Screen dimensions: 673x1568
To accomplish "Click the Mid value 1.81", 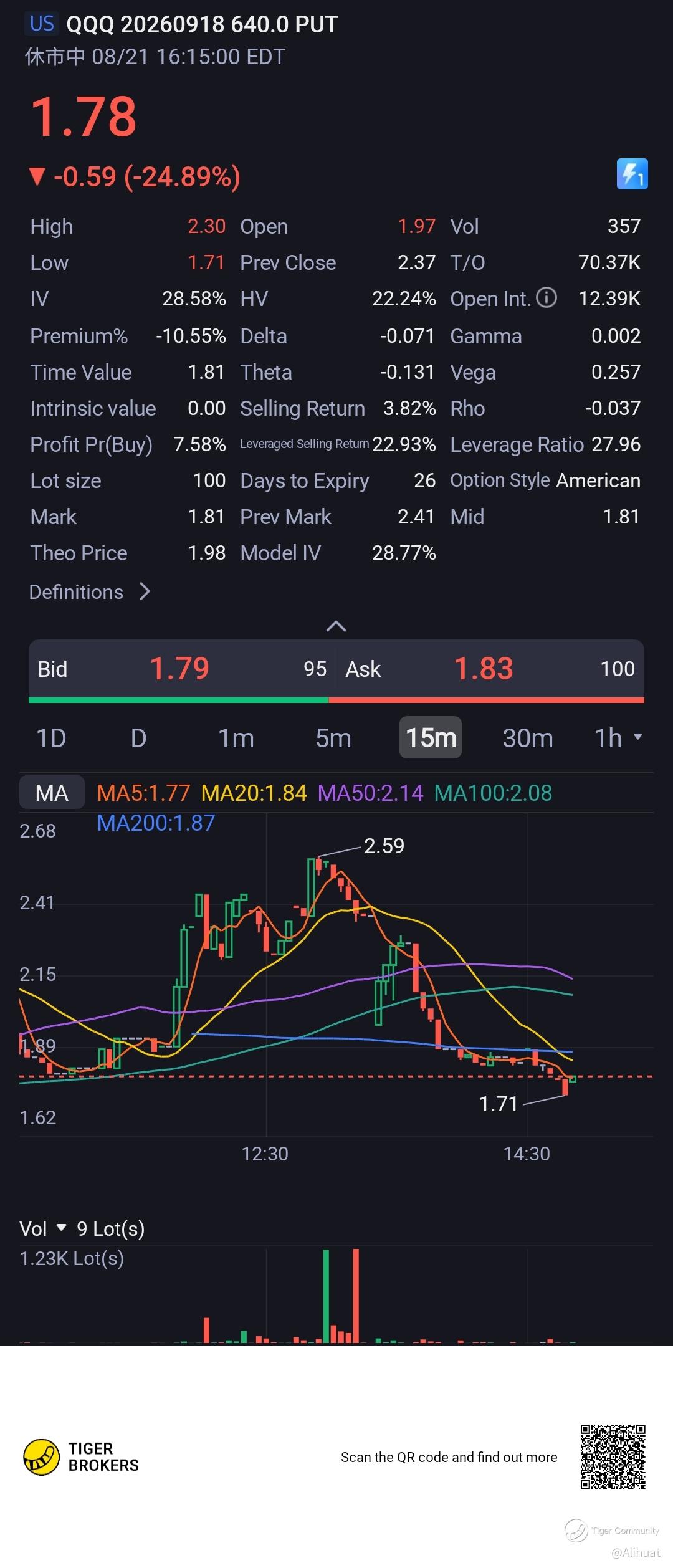I will (x=621, y=516).
